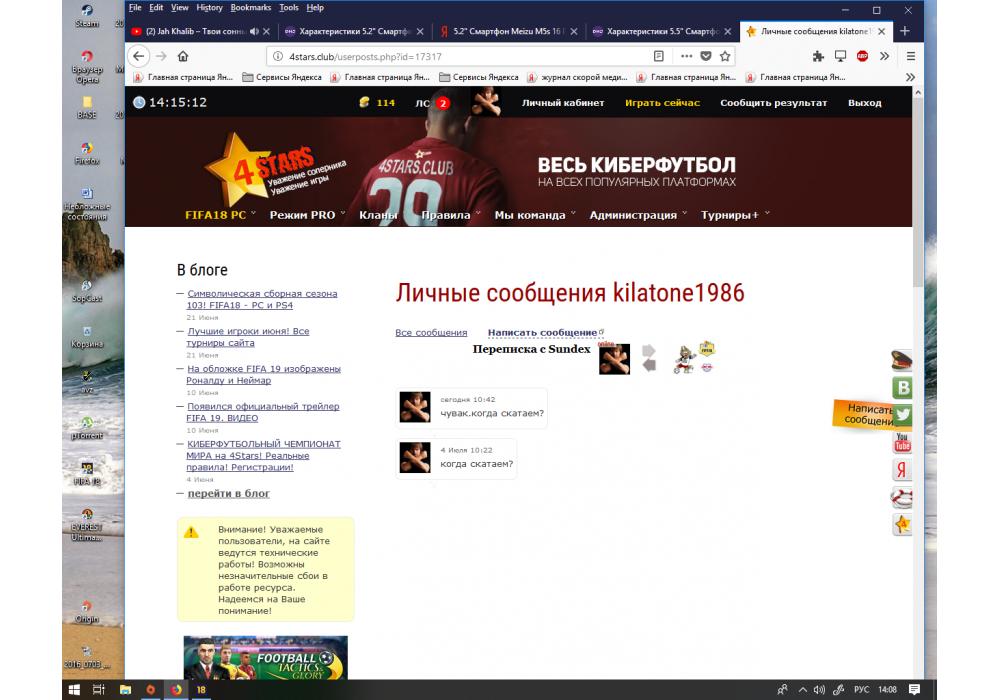Click the message direction arrows icon
Viewport: 1000px width, 700px height.
(649, 358)
